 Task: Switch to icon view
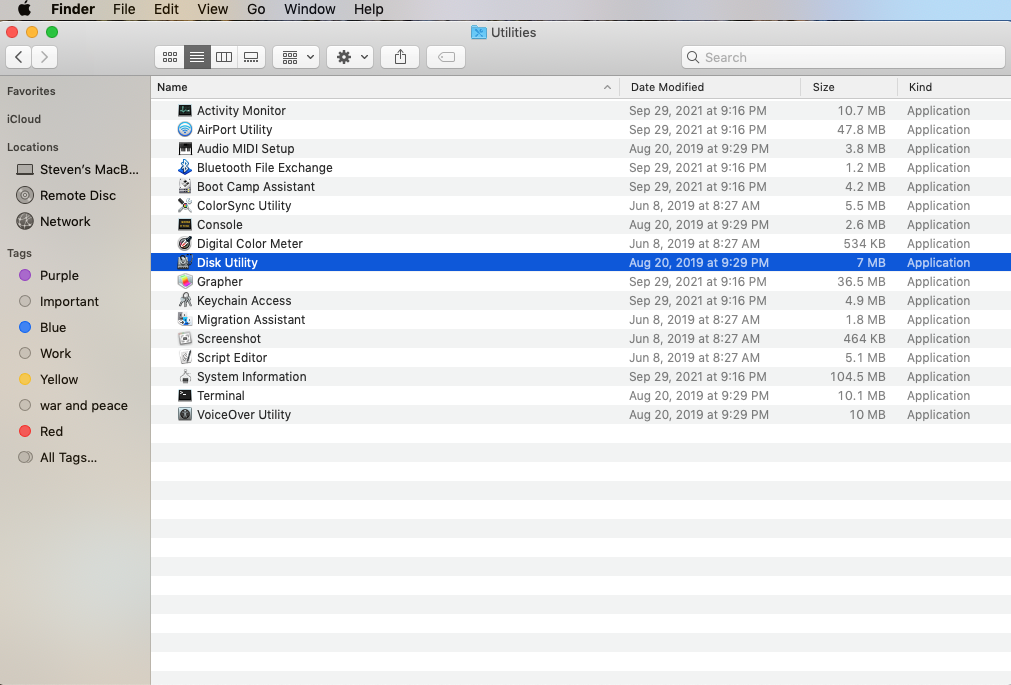tap(170, 57)
